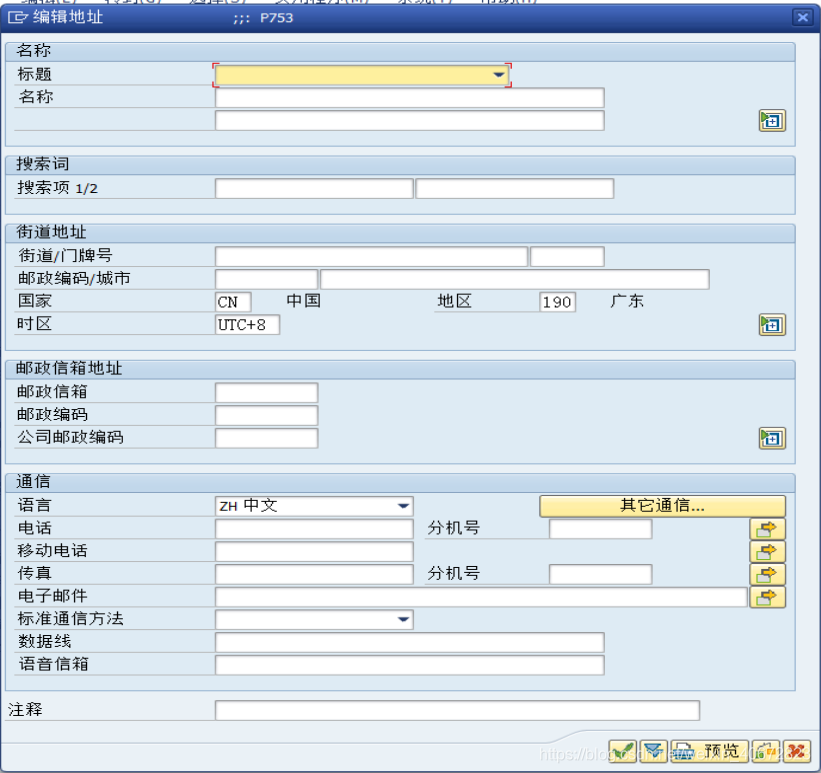Click the icon button between 预览 and cancel

click(x=765, y=752)
